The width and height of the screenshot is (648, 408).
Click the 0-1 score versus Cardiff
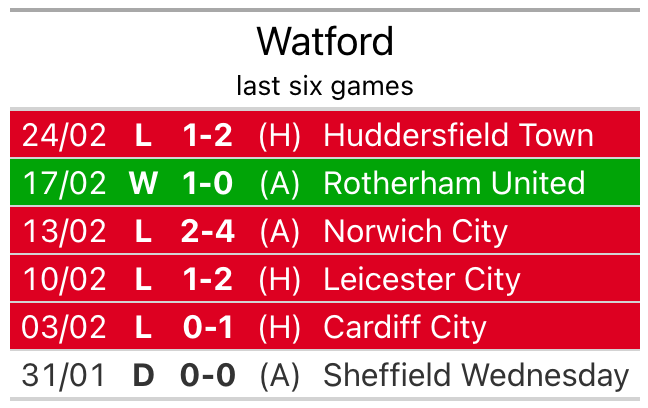(x=208, y=327)
